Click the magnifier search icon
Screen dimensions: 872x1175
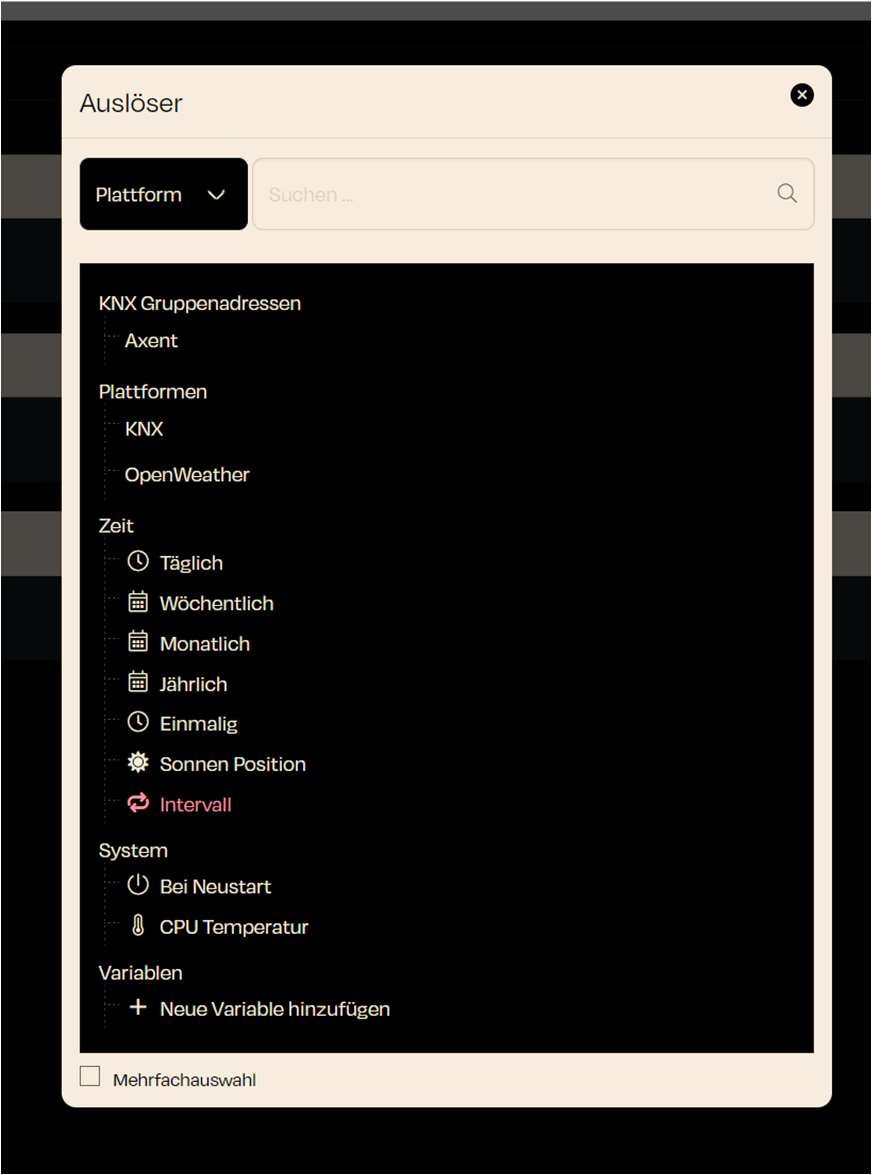click(x=787, y=194)
